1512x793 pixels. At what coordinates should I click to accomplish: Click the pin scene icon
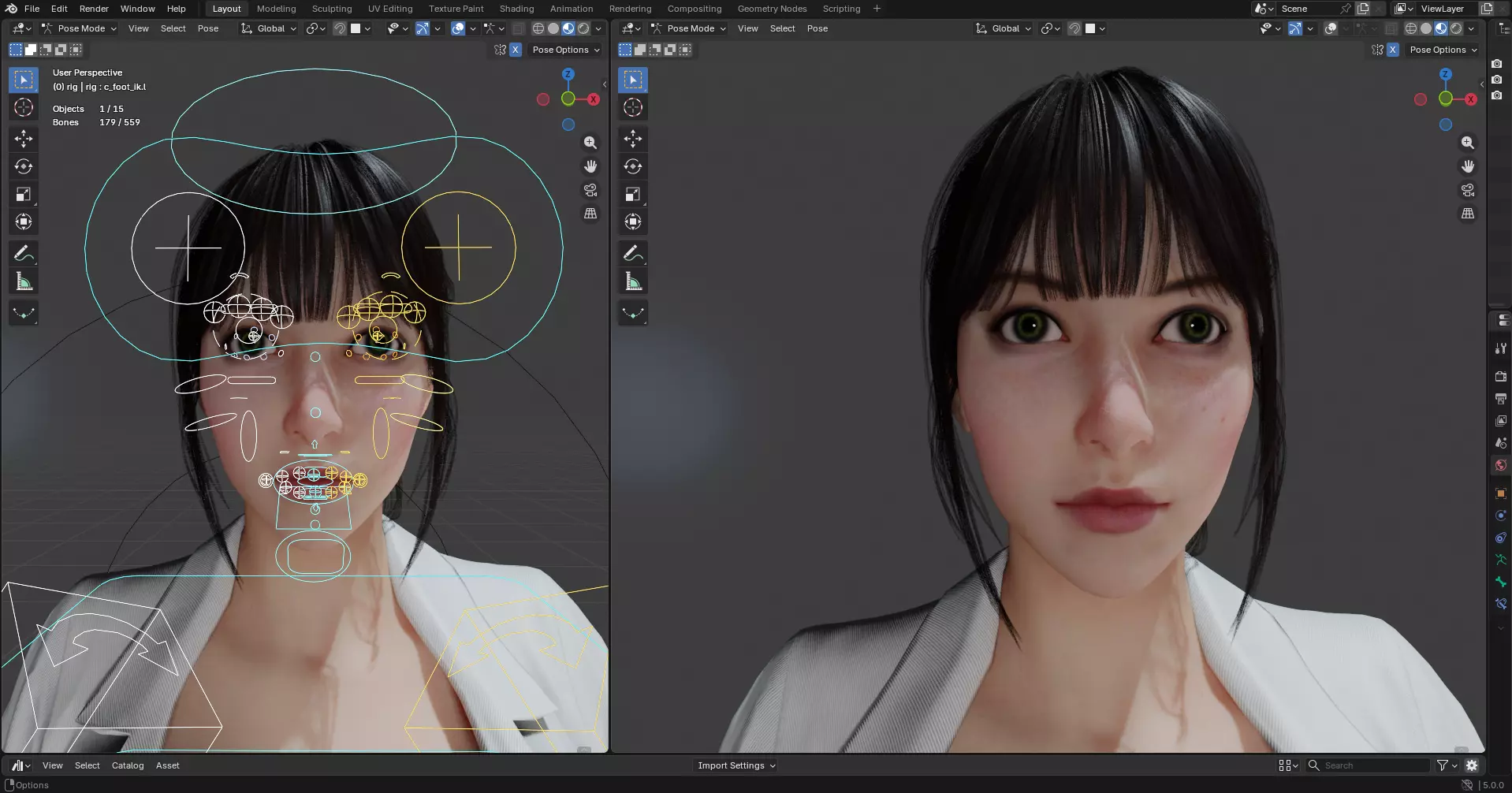coord(1346,9)
